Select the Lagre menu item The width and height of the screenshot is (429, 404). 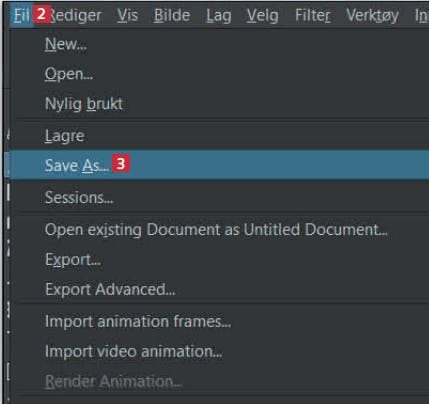pyautogui.click(x=220, y=136)
